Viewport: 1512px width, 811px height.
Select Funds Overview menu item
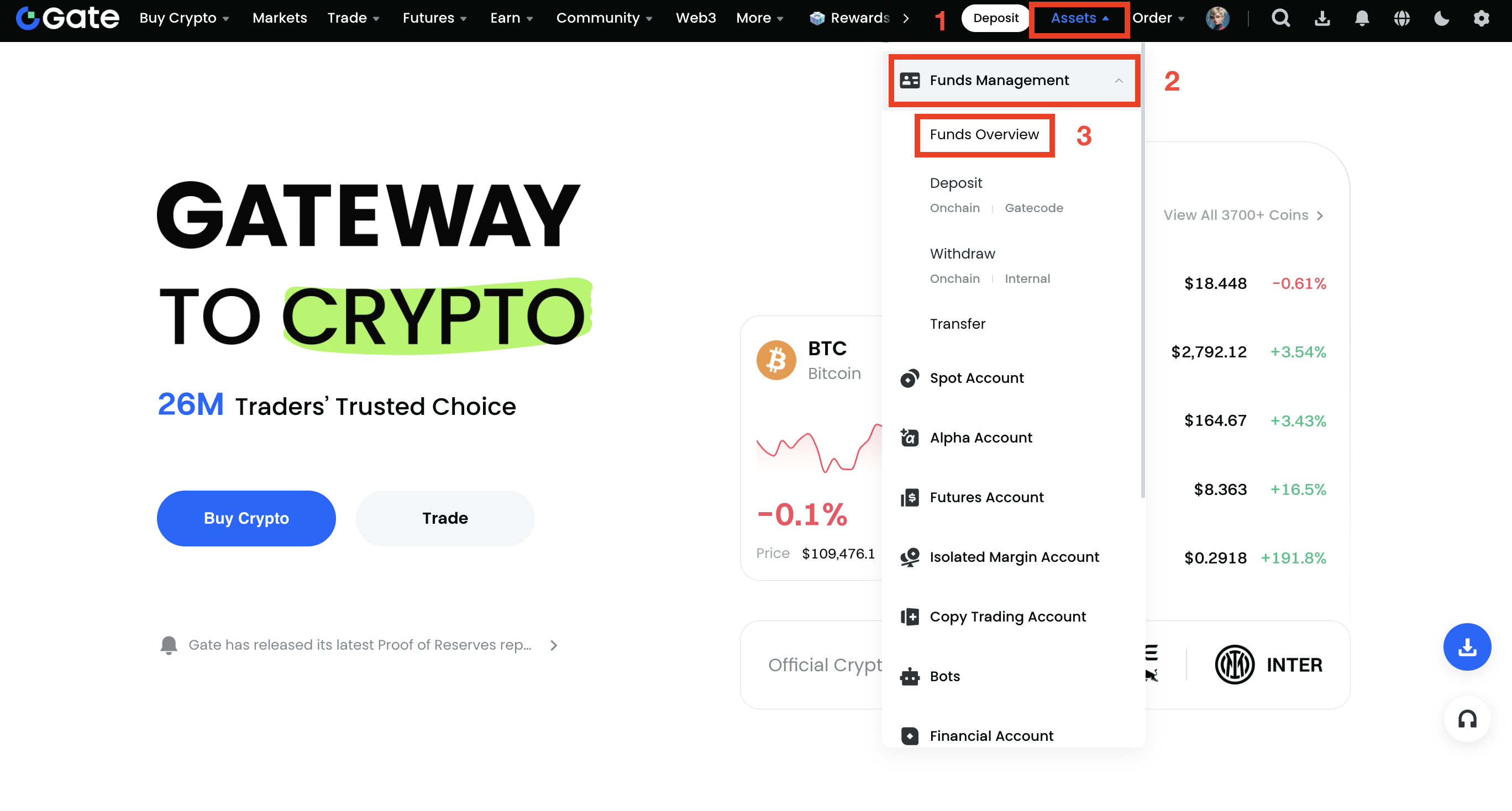[984, 134]
